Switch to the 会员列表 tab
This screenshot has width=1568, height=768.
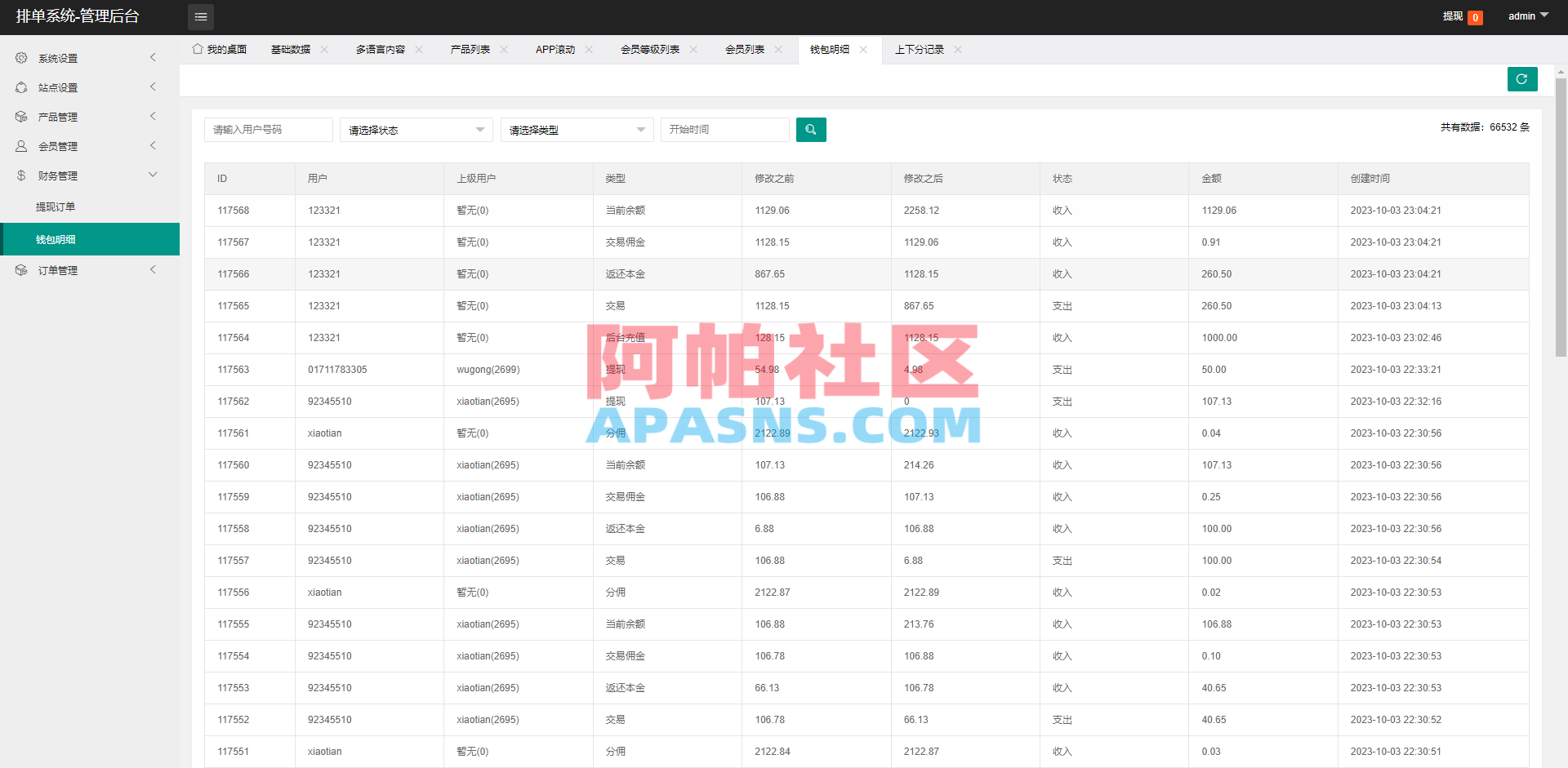tap(745, 49)
